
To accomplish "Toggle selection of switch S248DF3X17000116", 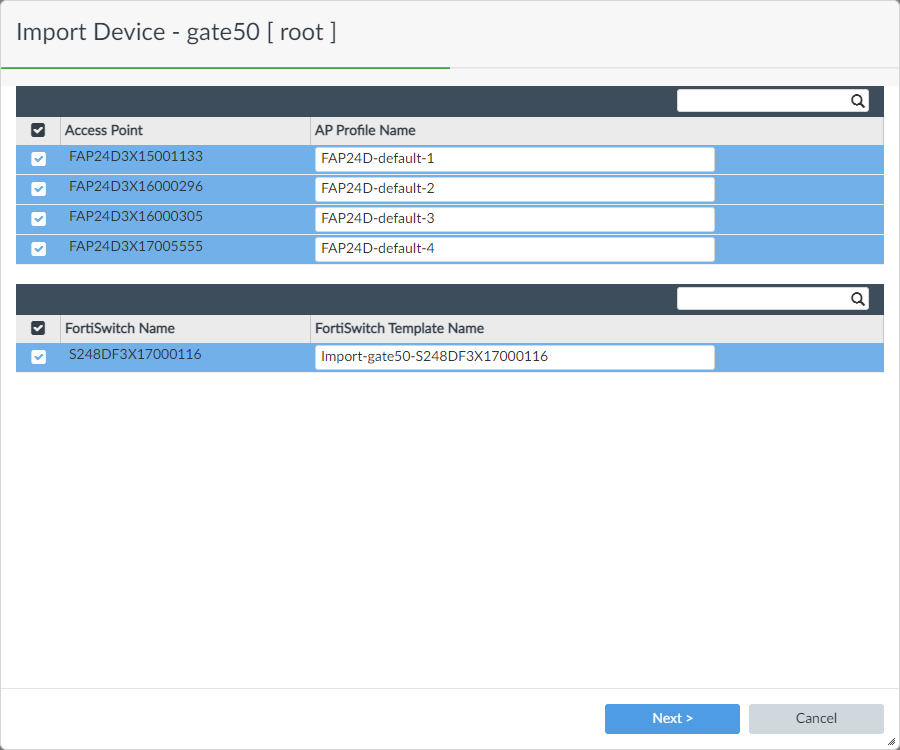I will (38, 356).
